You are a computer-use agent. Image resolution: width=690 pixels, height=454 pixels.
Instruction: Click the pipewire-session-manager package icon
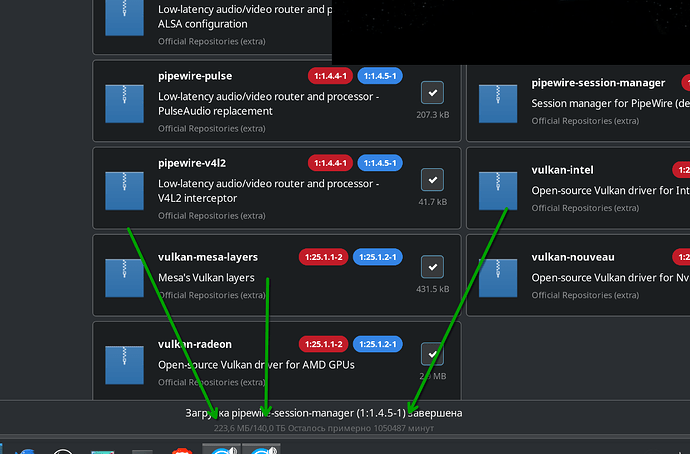point(498,103)
